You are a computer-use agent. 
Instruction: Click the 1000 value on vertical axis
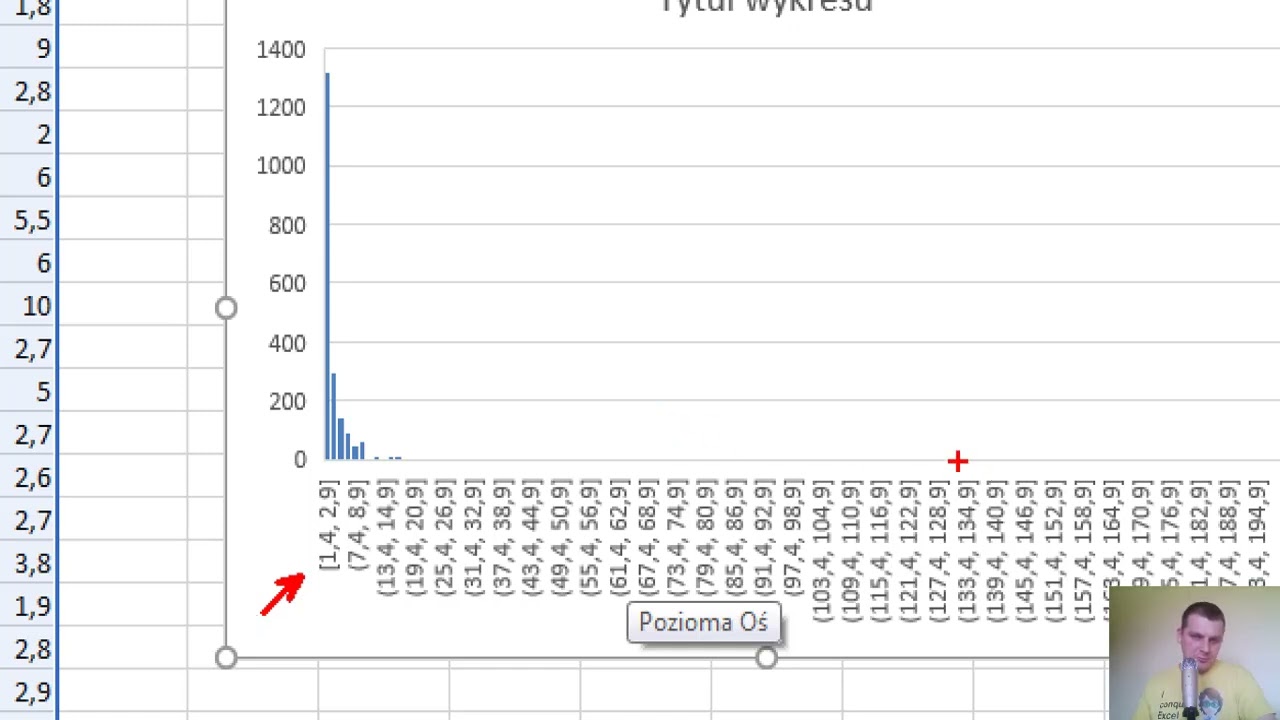point(281,166)
